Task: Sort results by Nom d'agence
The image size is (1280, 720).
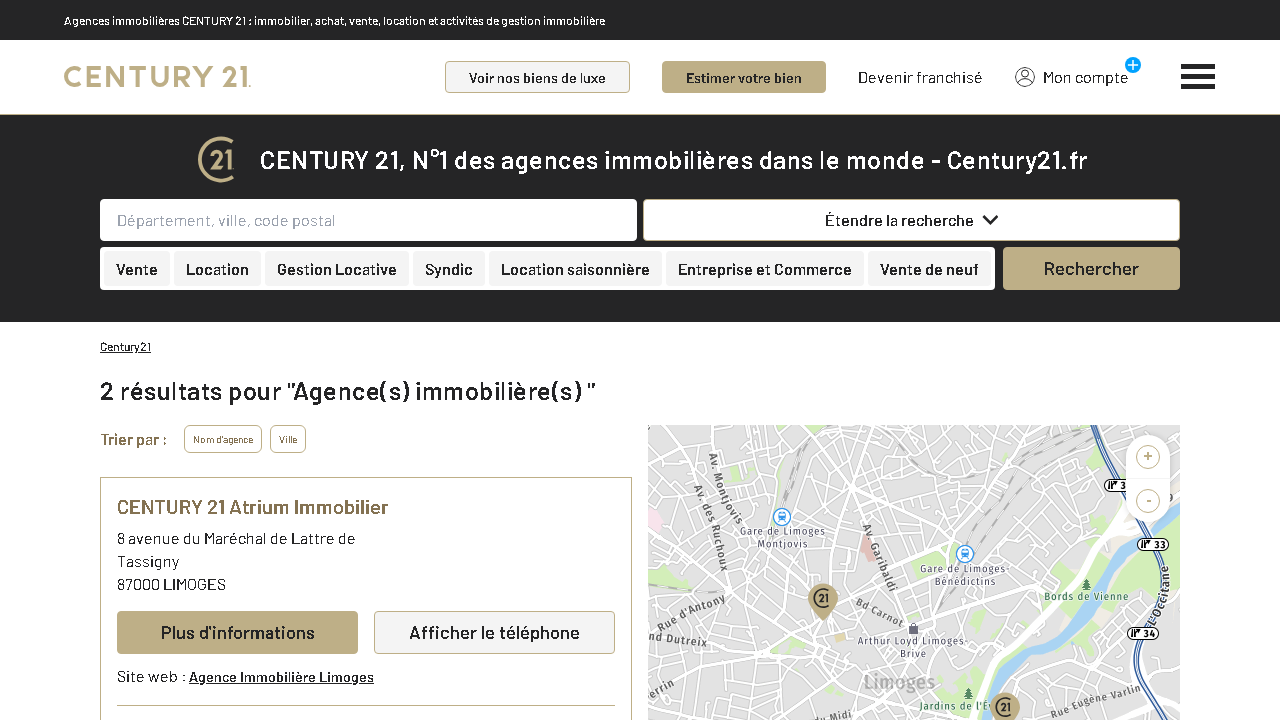Action: (223, 439)
